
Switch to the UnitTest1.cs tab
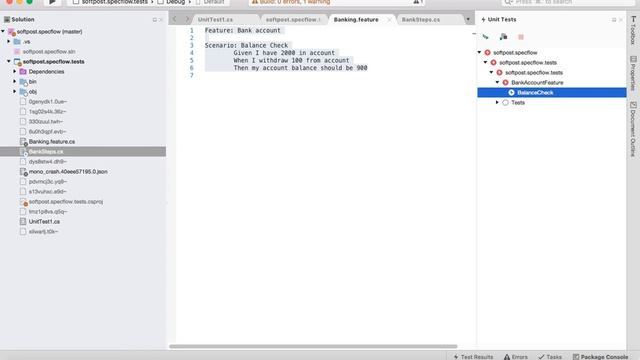coord(216,20)
